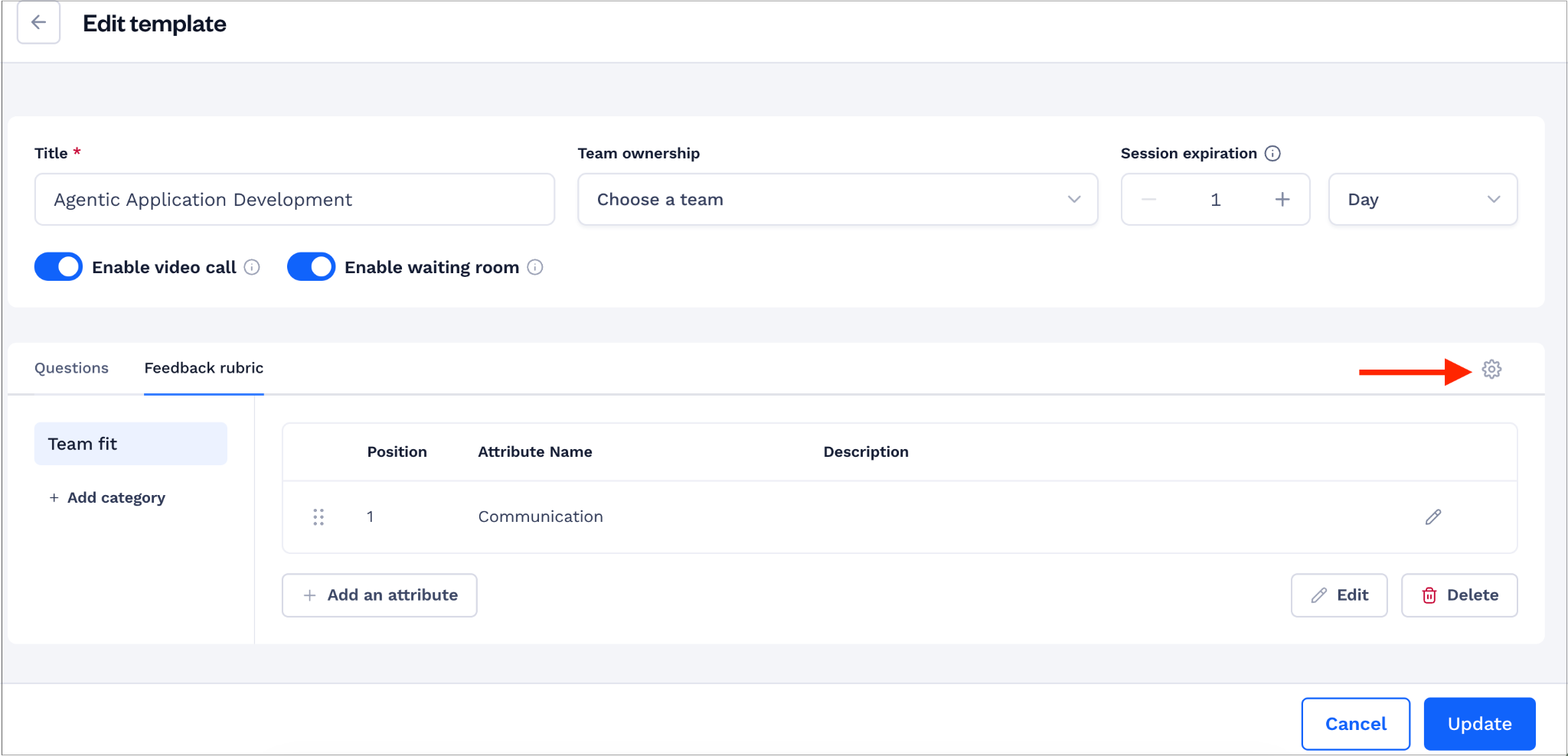The height and width of the screenshot is (756, 1568).
Task: Switch to the Questions tab
Action: tap(71, 368)
